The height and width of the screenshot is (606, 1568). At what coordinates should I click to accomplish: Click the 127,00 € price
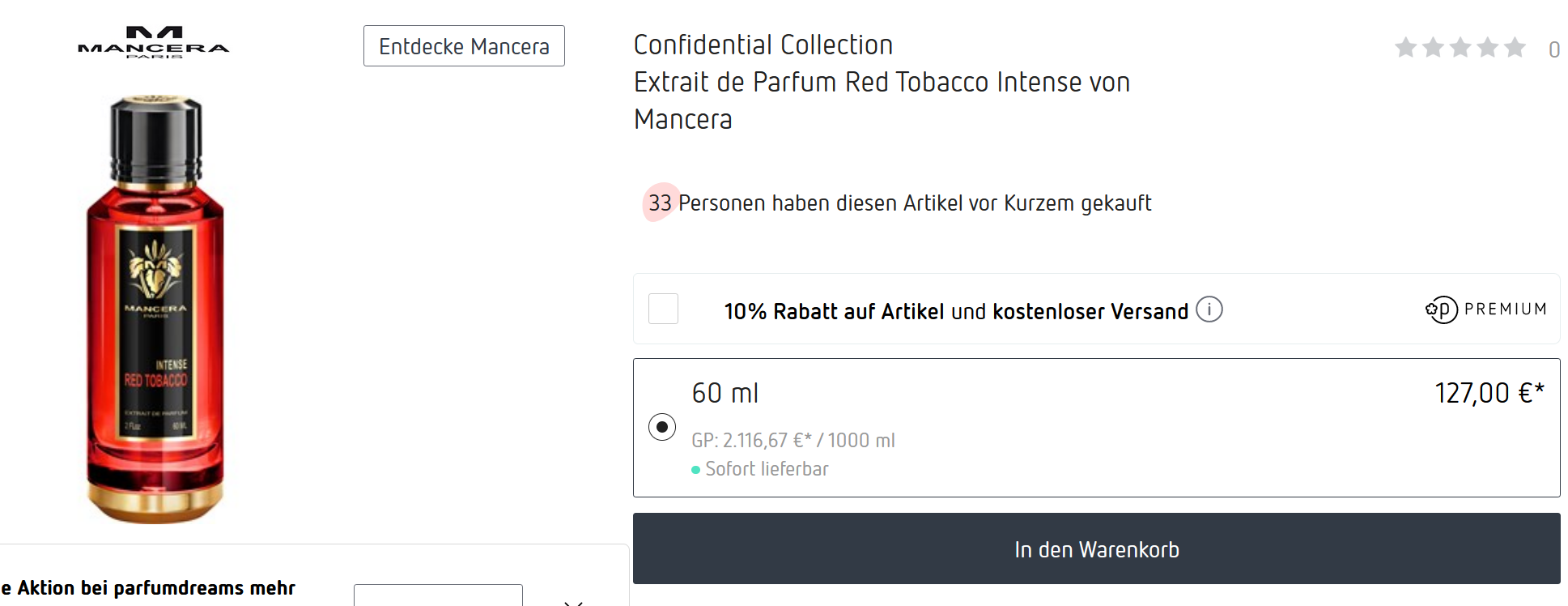(x=1489, y=393)
